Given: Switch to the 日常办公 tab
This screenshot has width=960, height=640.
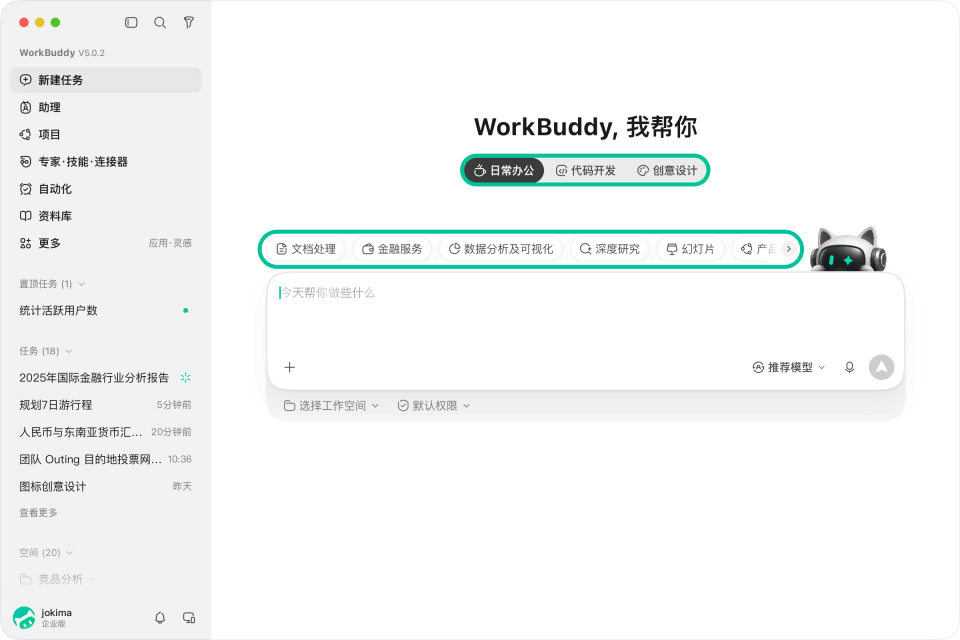Looking at the screenshot, I should pyautogui.click(x=504, y=171).
